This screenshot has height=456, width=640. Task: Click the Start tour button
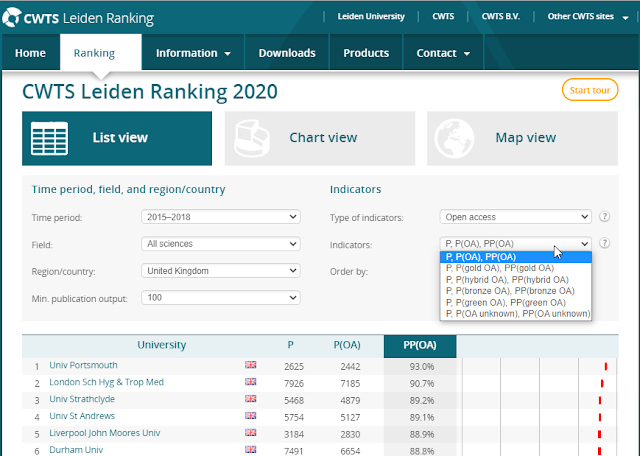tap(590, 90)
